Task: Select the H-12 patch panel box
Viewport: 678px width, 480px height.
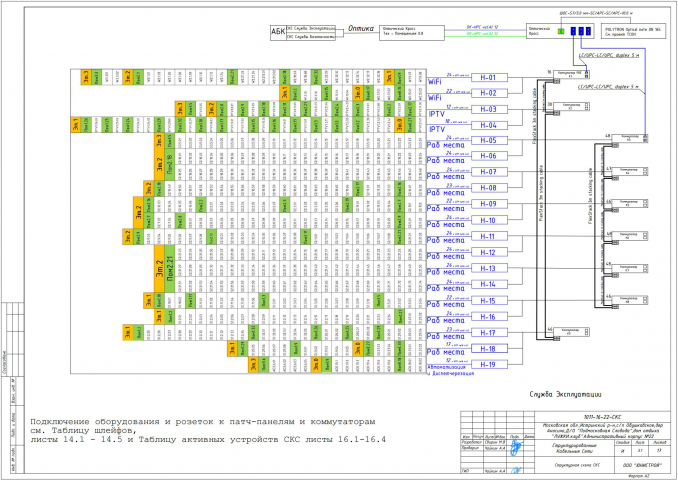Action: pyautogui.click(x=489, y=252)
